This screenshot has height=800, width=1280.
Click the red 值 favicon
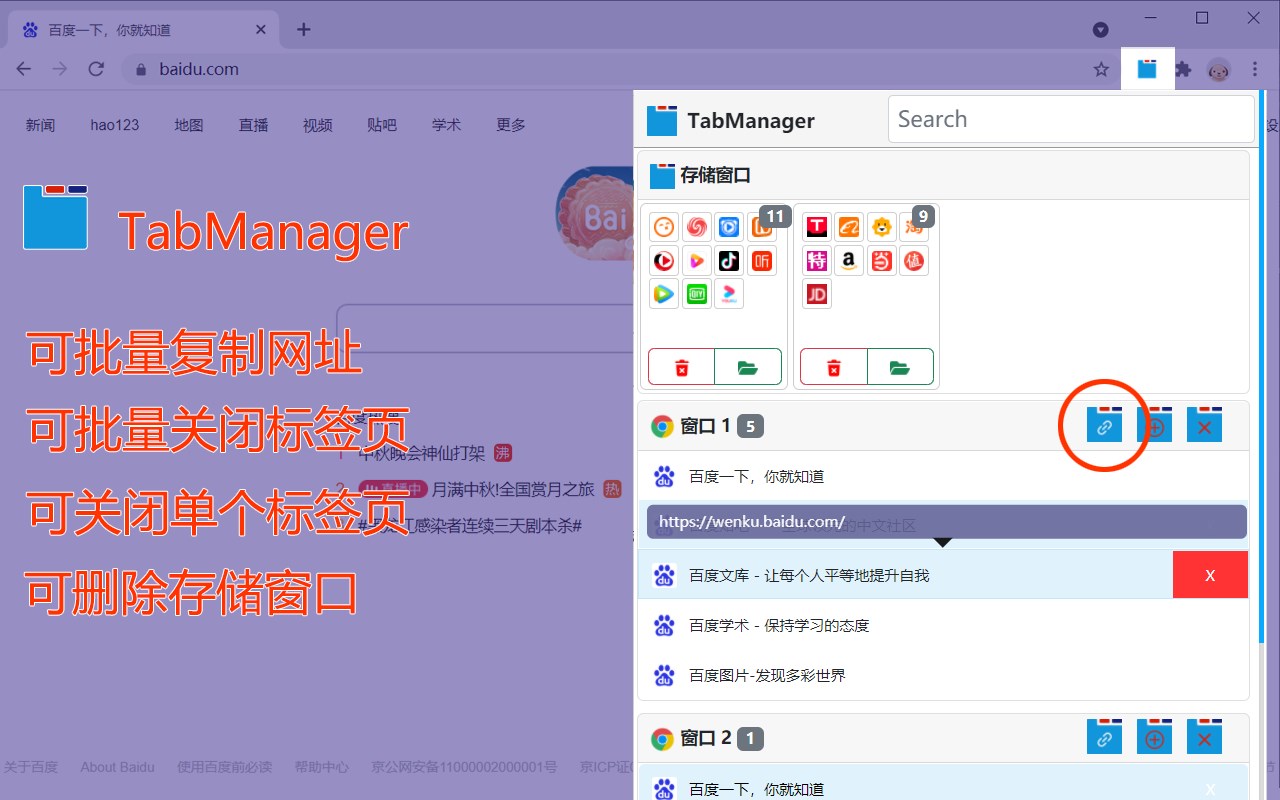click(913, 261)
